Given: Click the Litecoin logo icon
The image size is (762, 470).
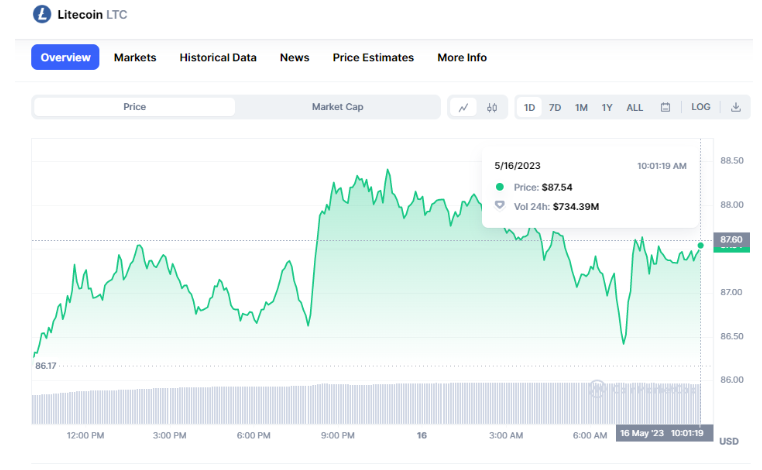Looking at the screenshot, I should click(42, 14).
